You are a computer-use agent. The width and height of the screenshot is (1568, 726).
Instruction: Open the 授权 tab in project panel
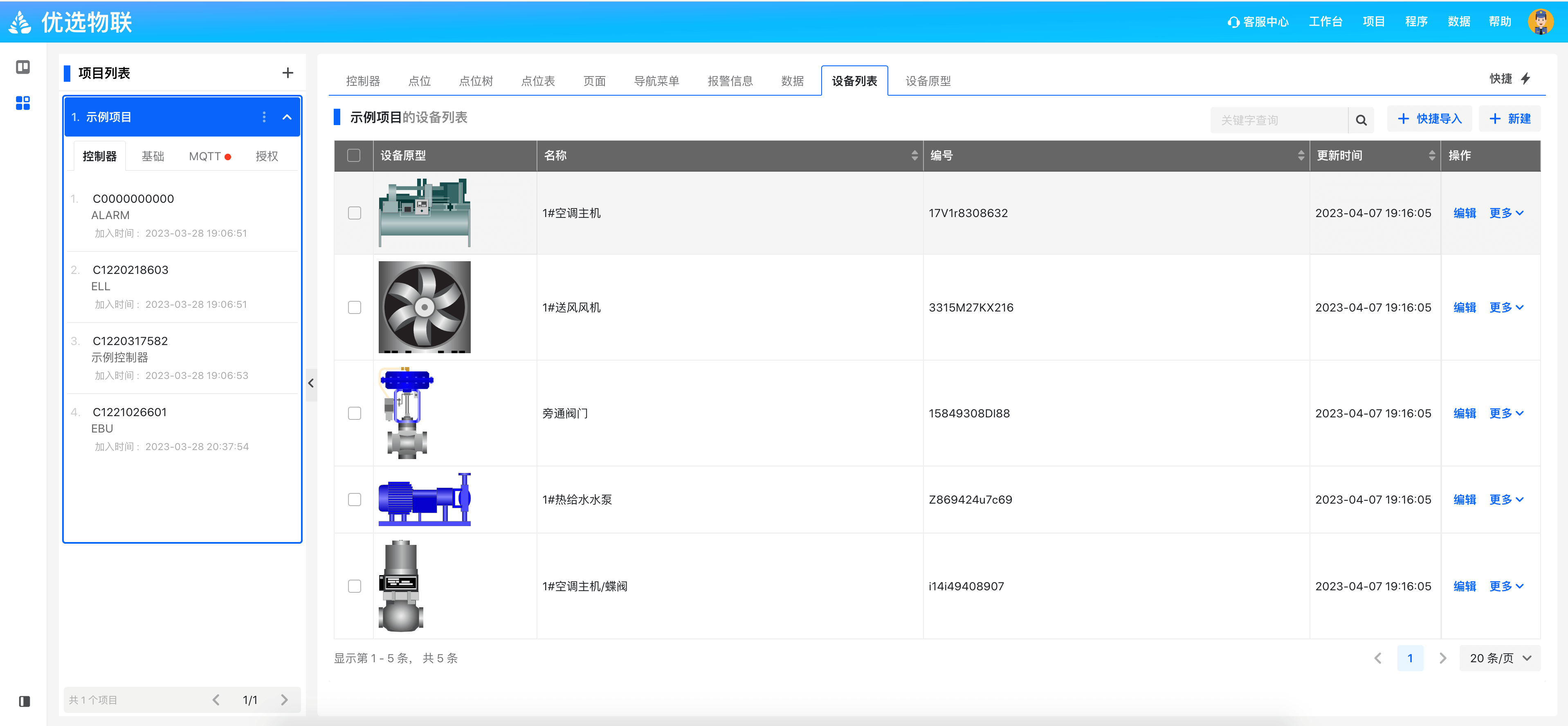(267, 157)
